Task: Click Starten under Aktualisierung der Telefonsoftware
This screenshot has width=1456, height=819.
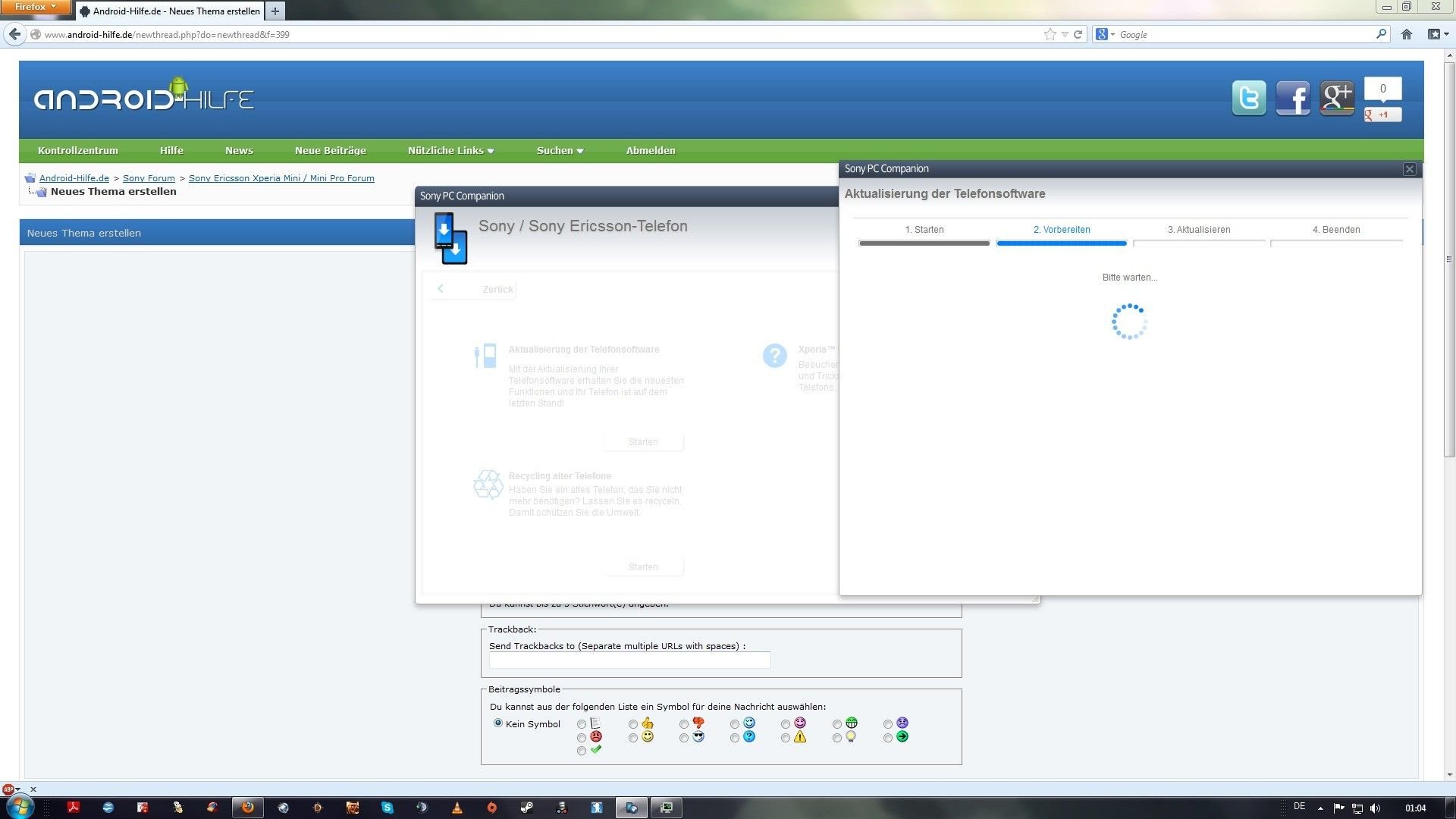Action: 643,441
